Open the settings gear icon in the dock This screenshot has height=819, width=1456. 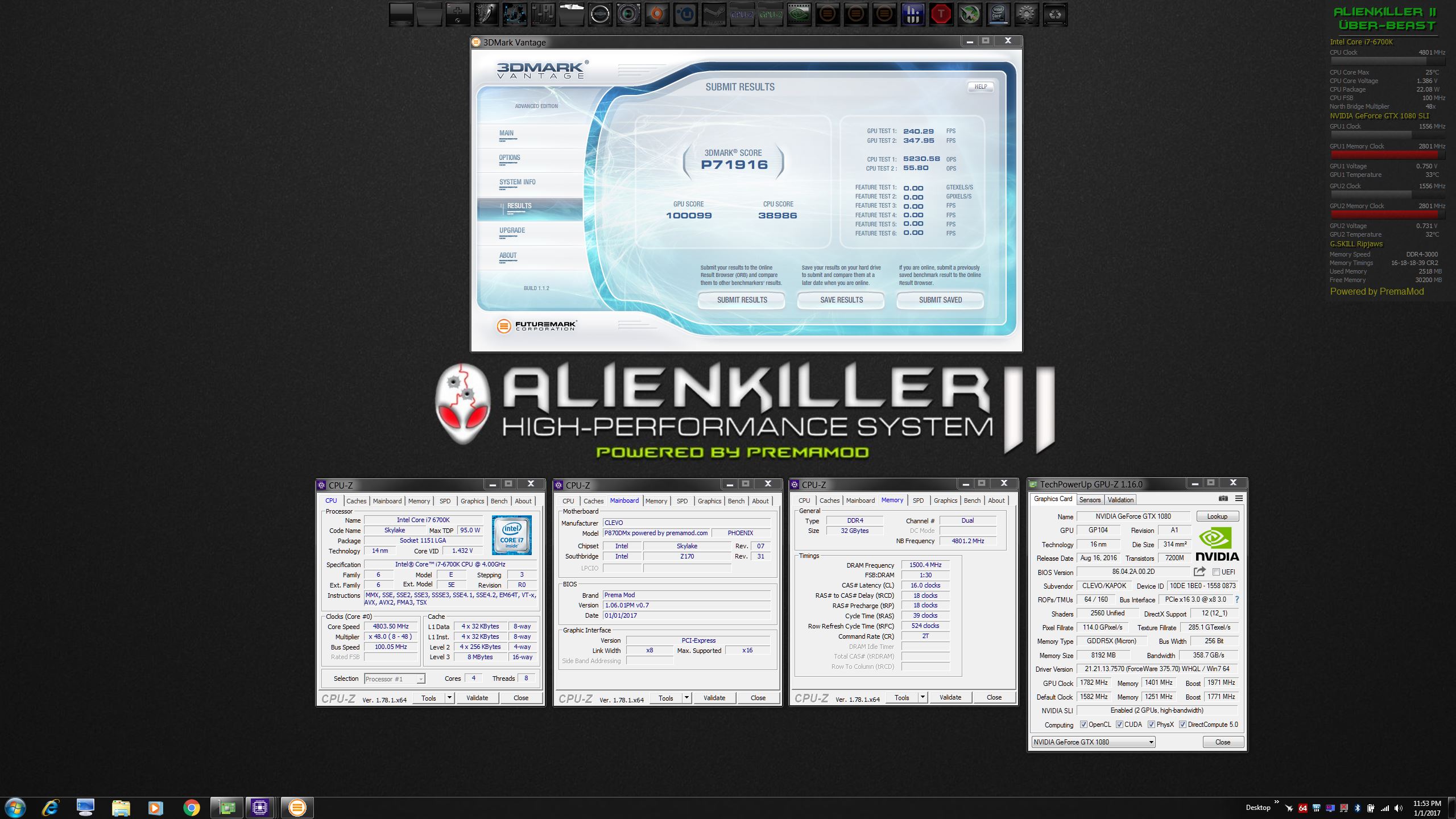(1027, 14)
